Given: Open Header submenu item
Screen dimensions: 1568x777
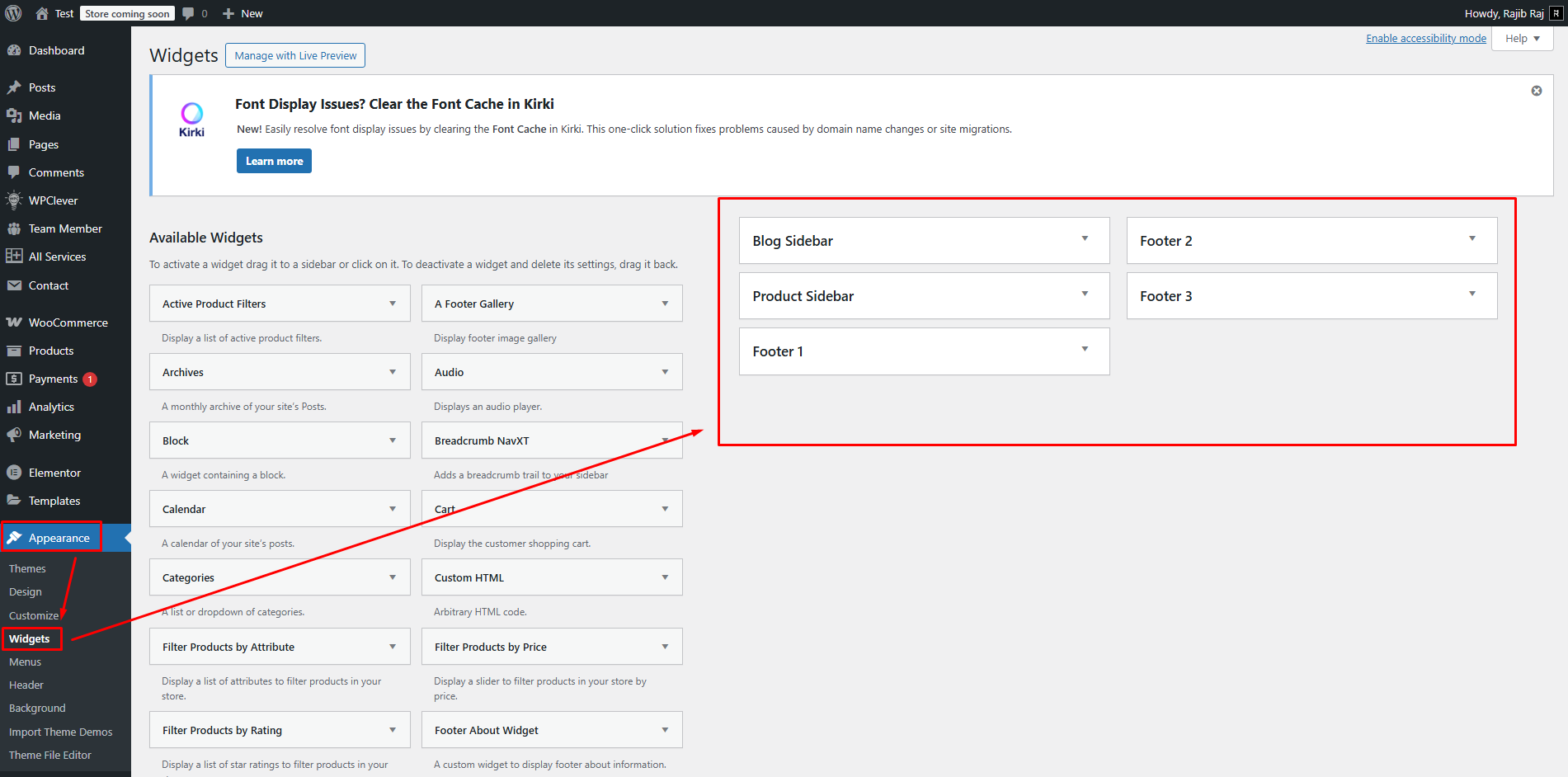Looking at the screenshot, I should coord(26,685).
